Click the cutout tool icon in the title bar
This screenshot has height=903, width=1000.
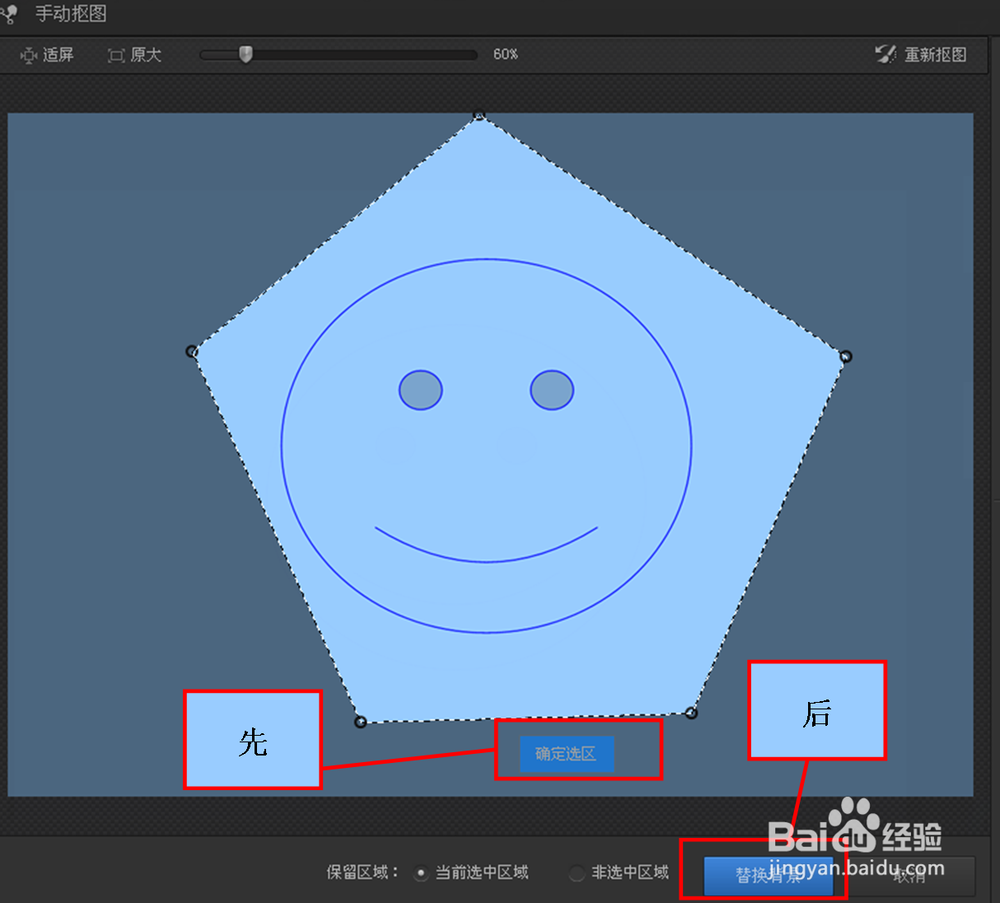tap(10, 14)
